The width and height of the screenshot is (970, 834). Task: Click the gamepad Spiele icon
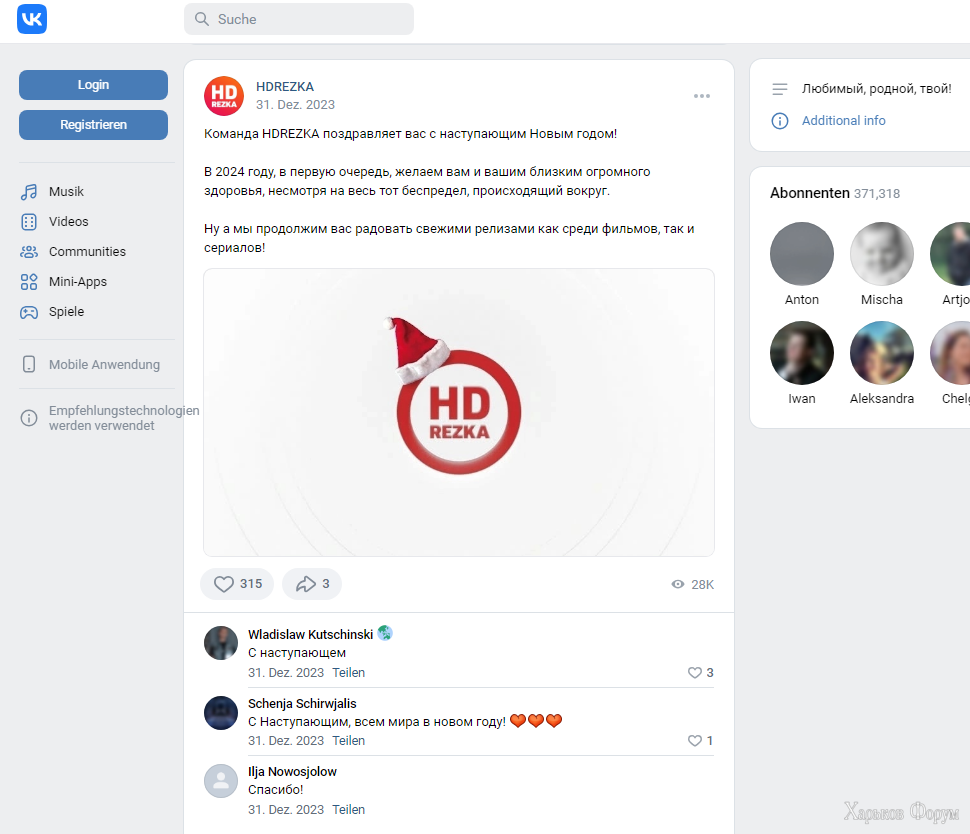pos(29,312)
